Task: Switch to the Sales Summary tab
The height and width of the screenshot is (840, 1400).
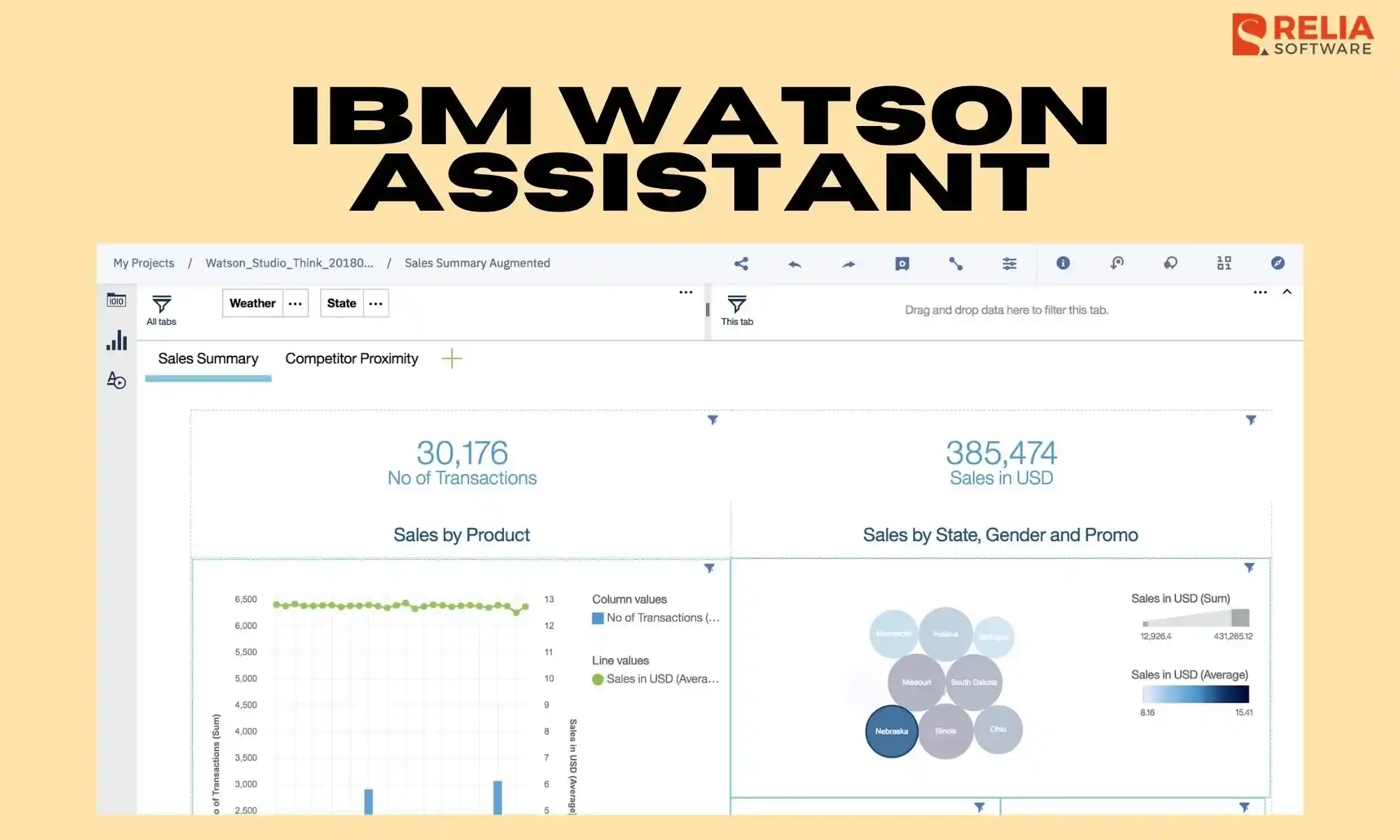Action: pos(208,359)
